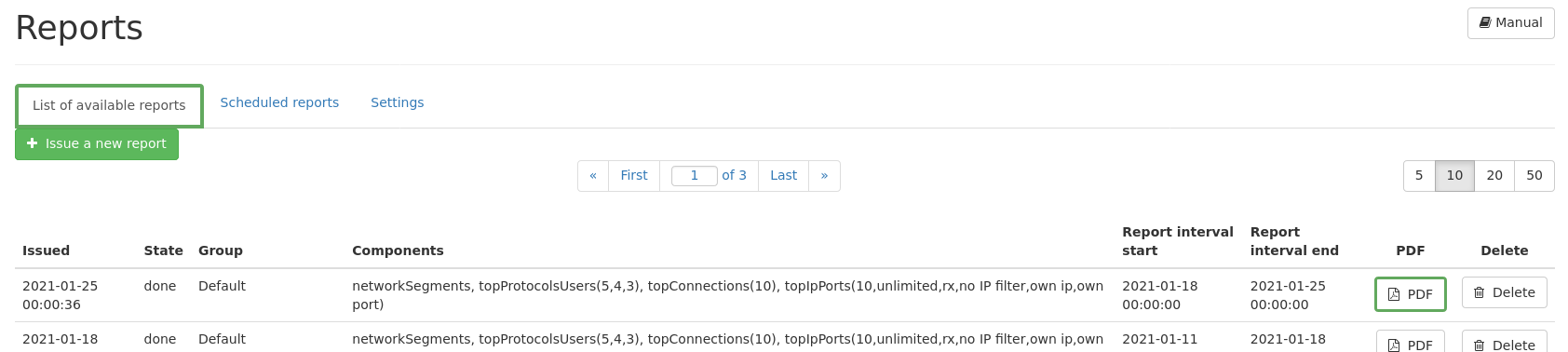The image size is (1568, 352).
Task: Show 50 reports per page
Action: [1534, 176]
